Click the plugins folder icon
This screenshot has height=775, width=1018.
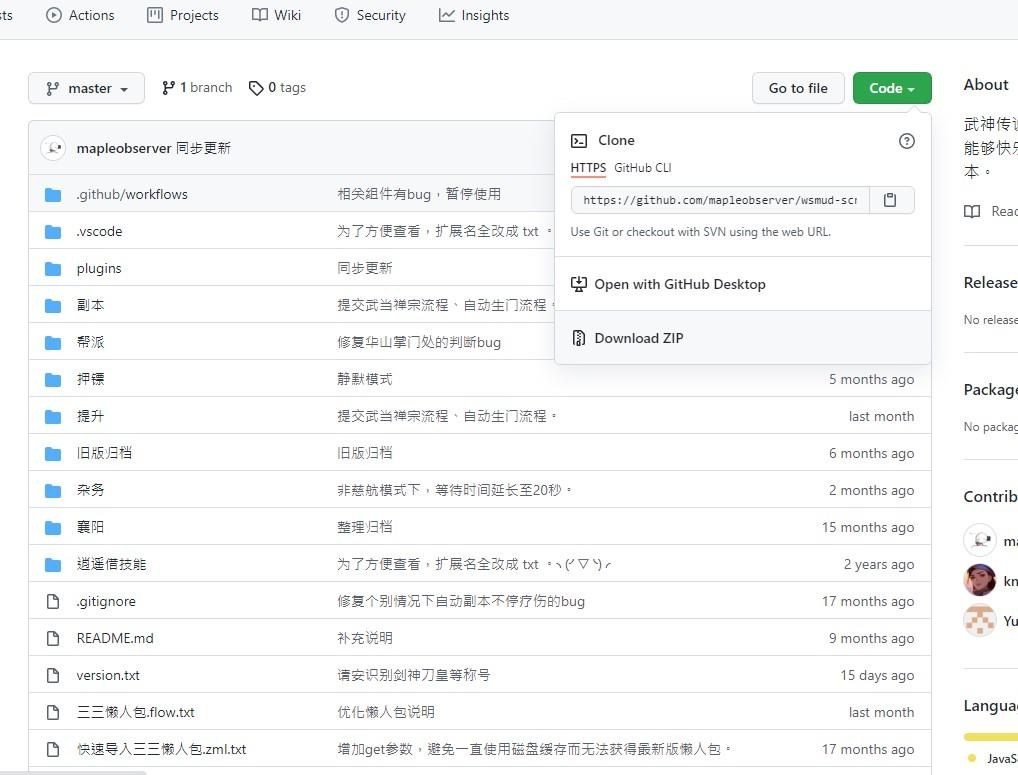[53, 268]
